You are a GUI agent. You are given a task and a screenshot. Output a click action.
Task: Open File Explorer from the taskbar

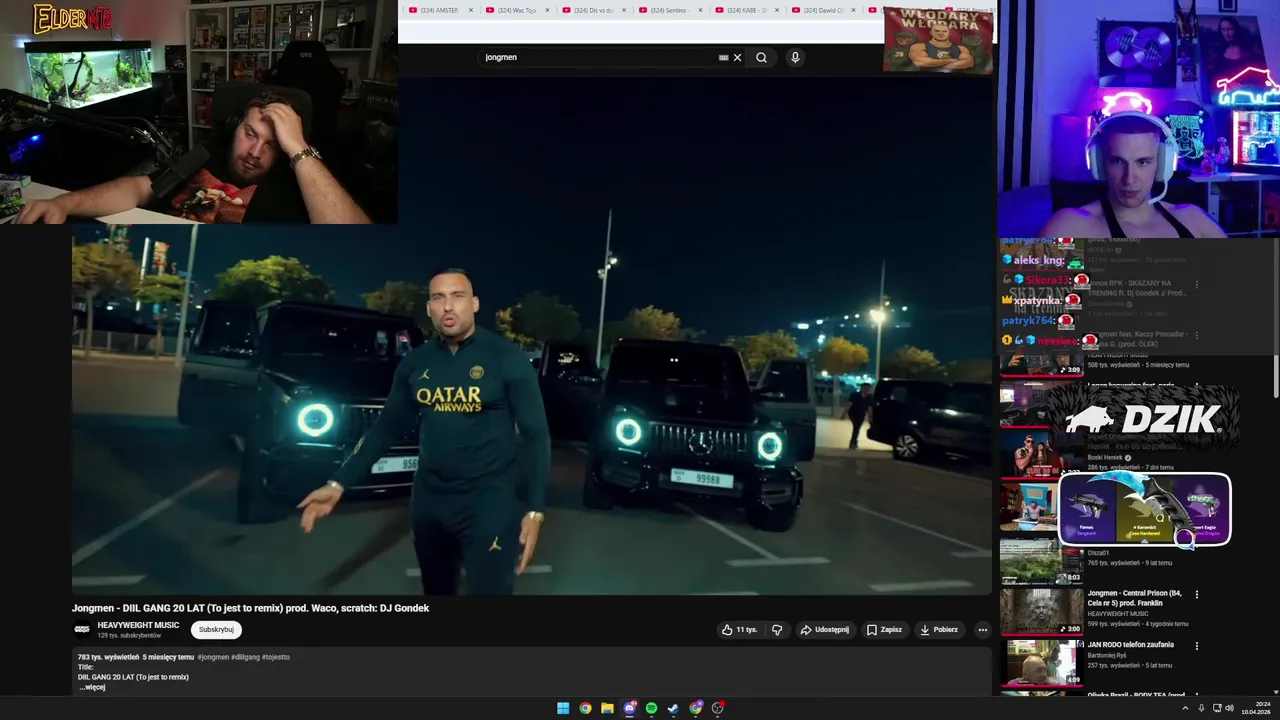[x=607, y=708]
